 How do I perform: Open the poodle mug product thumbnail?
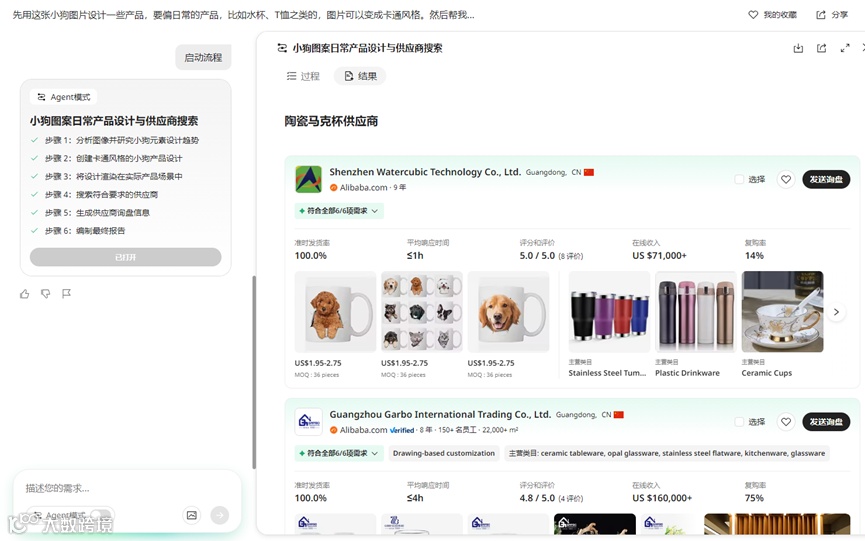[x=335, y=312]
